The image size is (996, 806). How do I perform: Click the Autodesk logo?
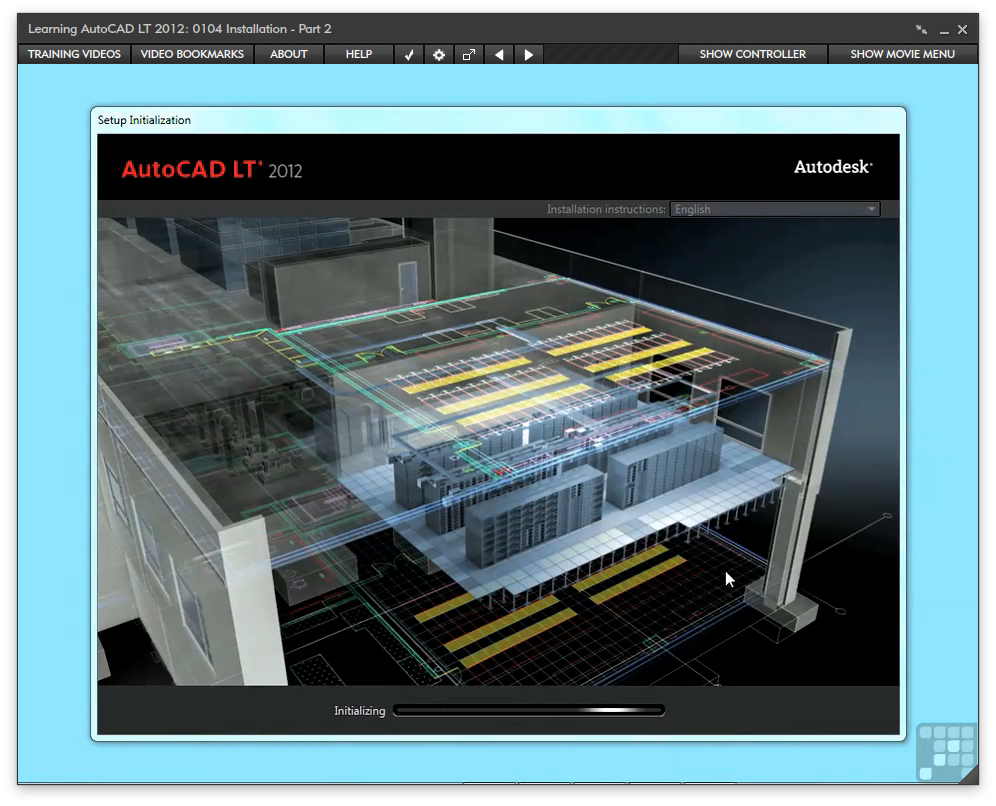(834, 168)
